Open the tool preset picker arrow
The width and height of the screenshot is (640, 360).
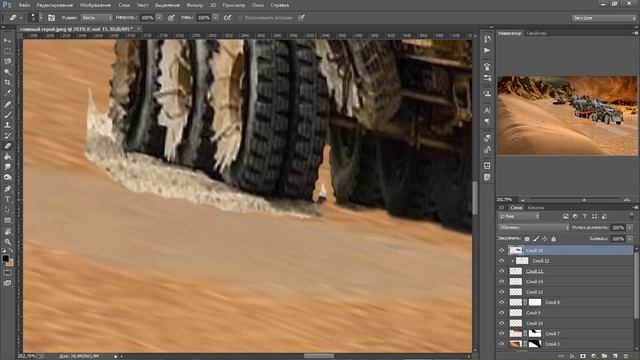[20, 18]
